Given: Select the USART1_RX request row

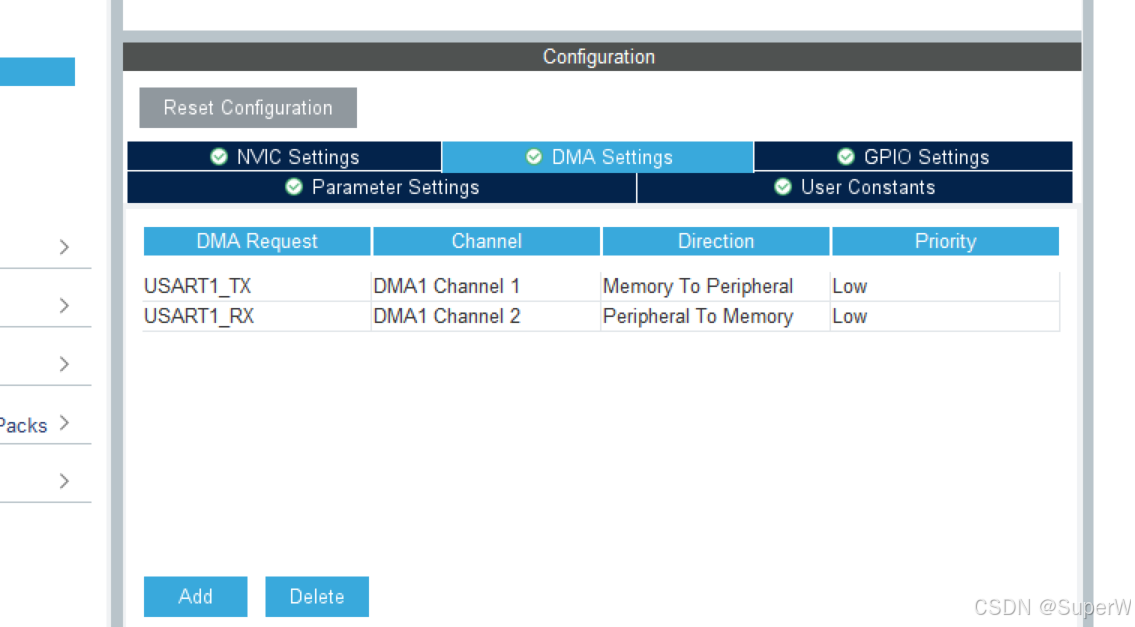Looking at the screenshot, I should pyautogui.click(x=601, y=316).
